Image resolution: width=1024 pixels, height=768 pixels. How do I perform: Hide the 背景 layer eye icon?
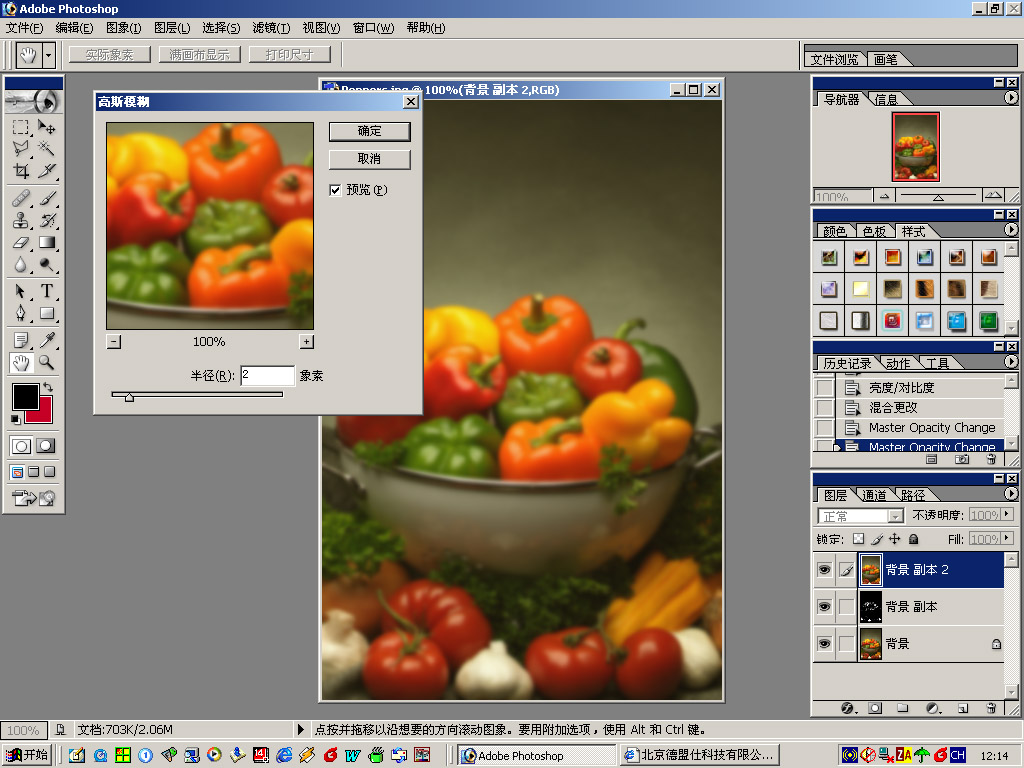(824, 644)
